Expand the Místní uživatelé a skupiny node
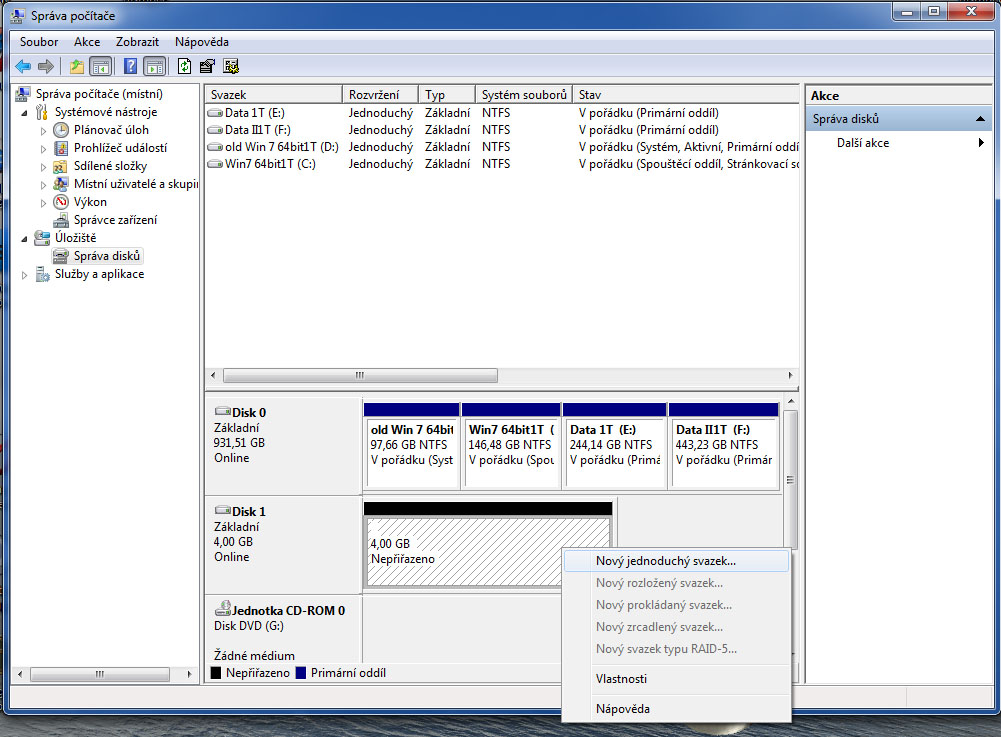The height and width of the screenshot is (737, 1001). 43,185
